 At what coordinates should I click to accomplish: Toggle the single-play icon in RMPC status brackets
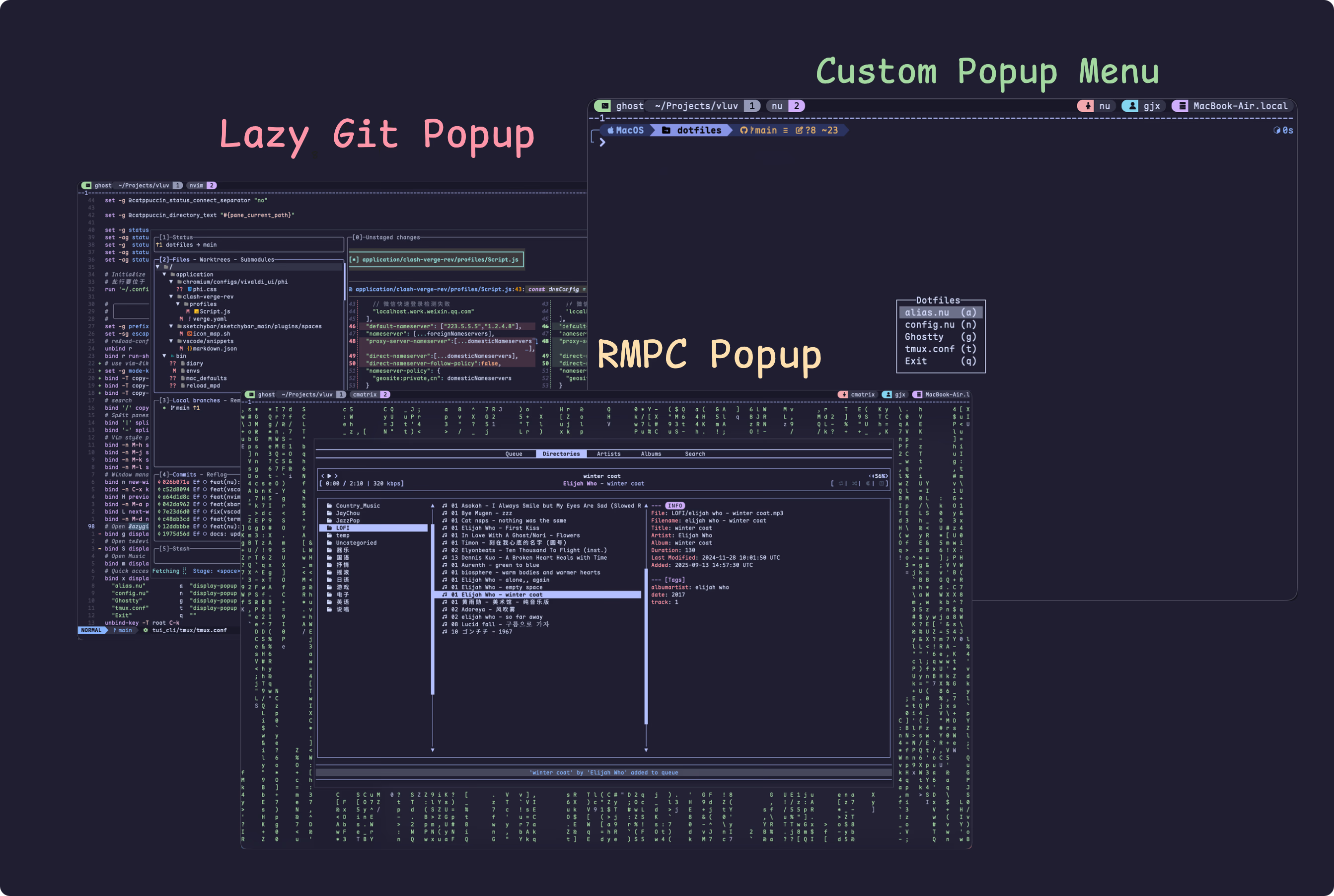(882, 483)
